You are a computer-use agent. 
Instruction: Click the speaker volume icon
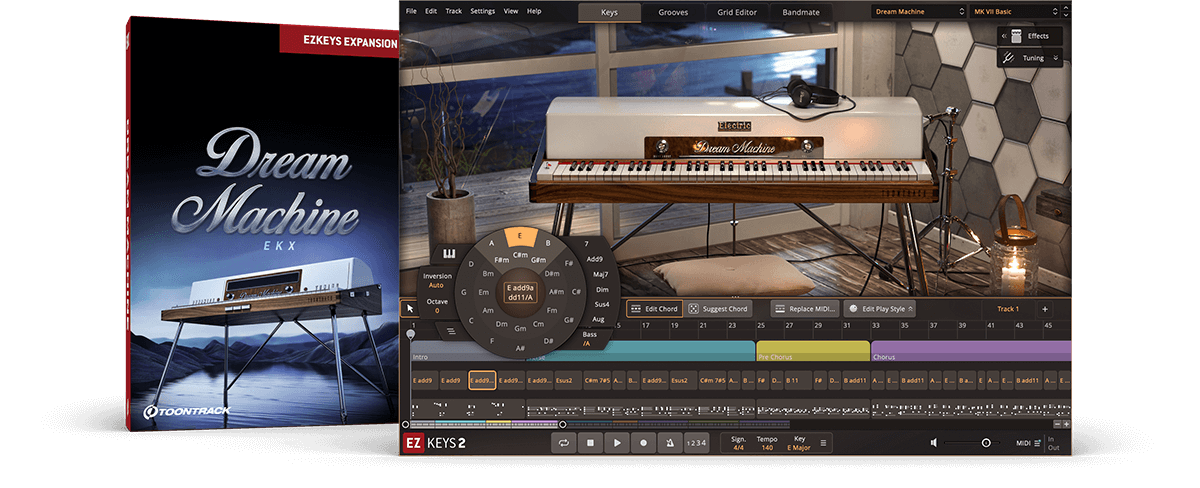(x=934, y=443)
